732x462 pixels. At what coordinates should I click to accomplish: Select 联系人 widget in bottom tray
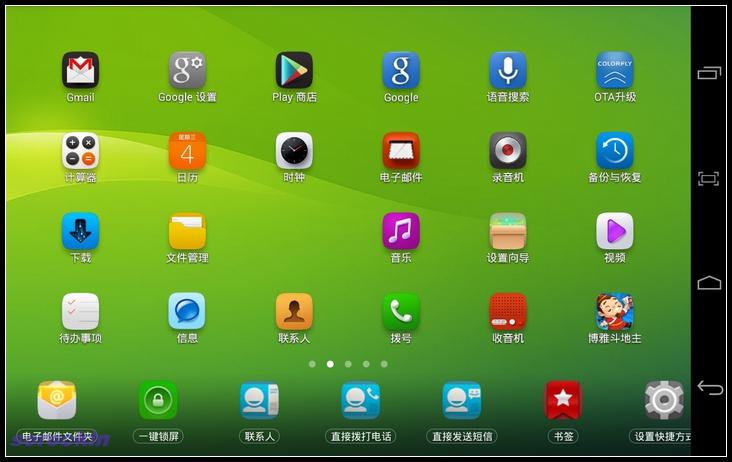click(x=259, y=400)
